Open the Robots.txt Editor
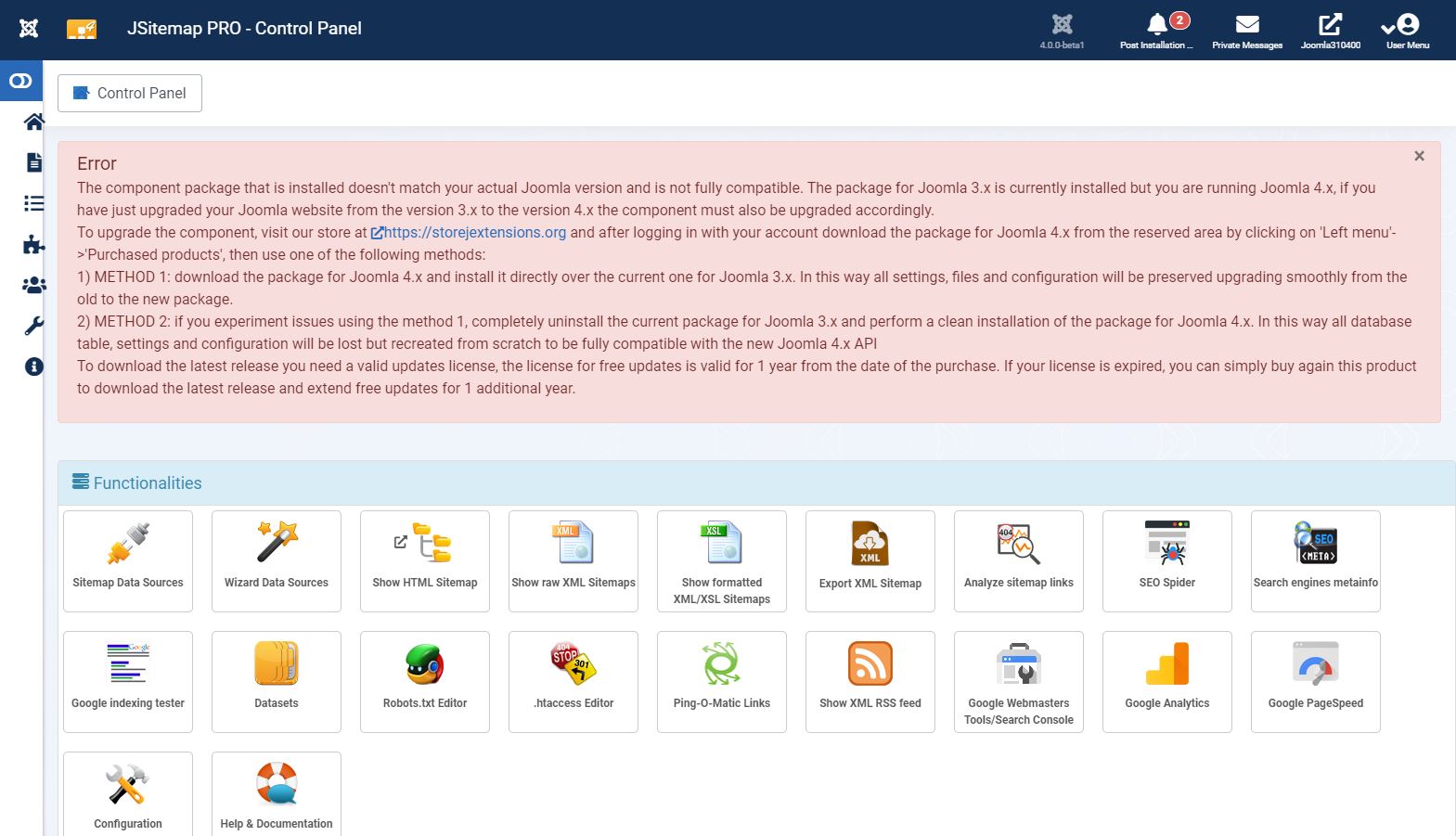The image size is (1456, 836). [x=425, y=682]
